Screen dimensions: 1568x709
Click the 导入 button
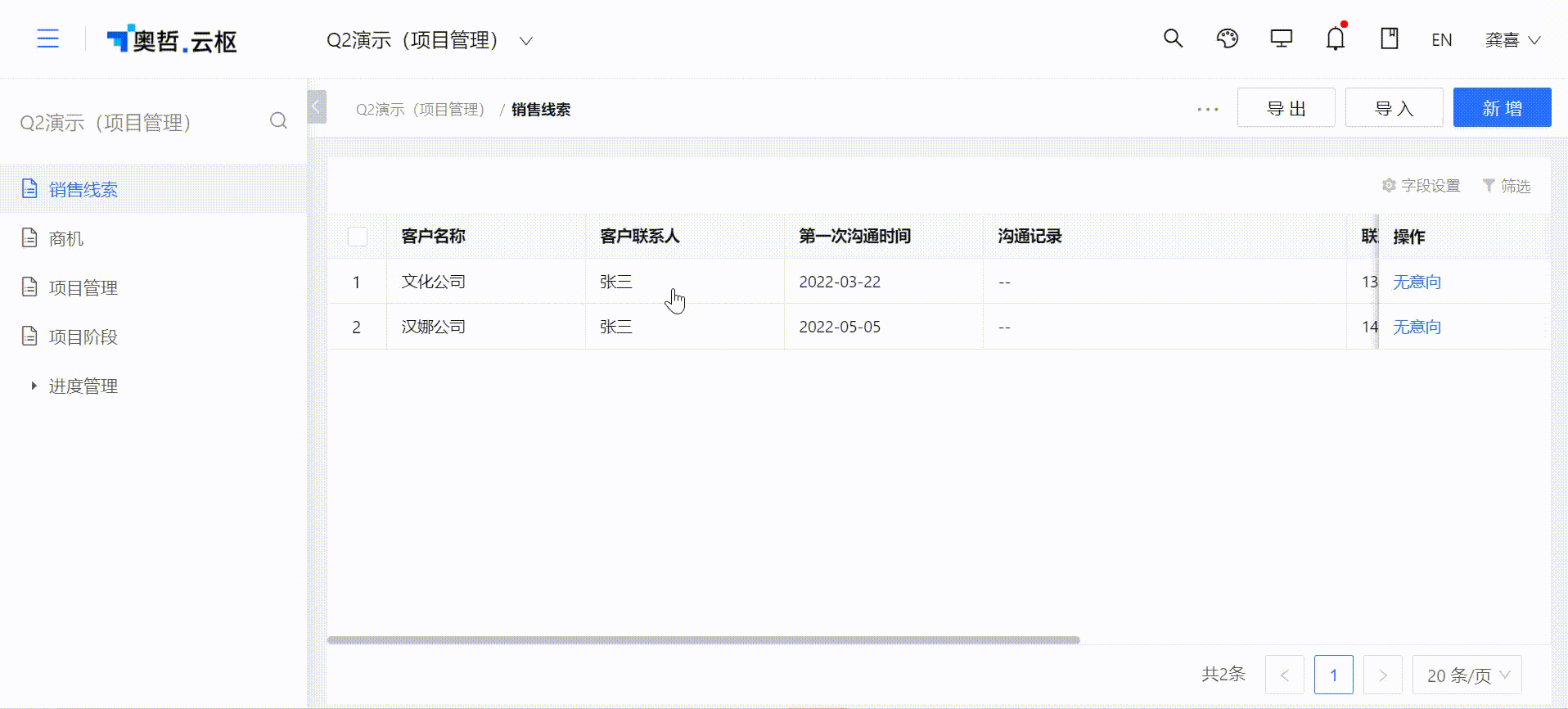coord(1395,108)
